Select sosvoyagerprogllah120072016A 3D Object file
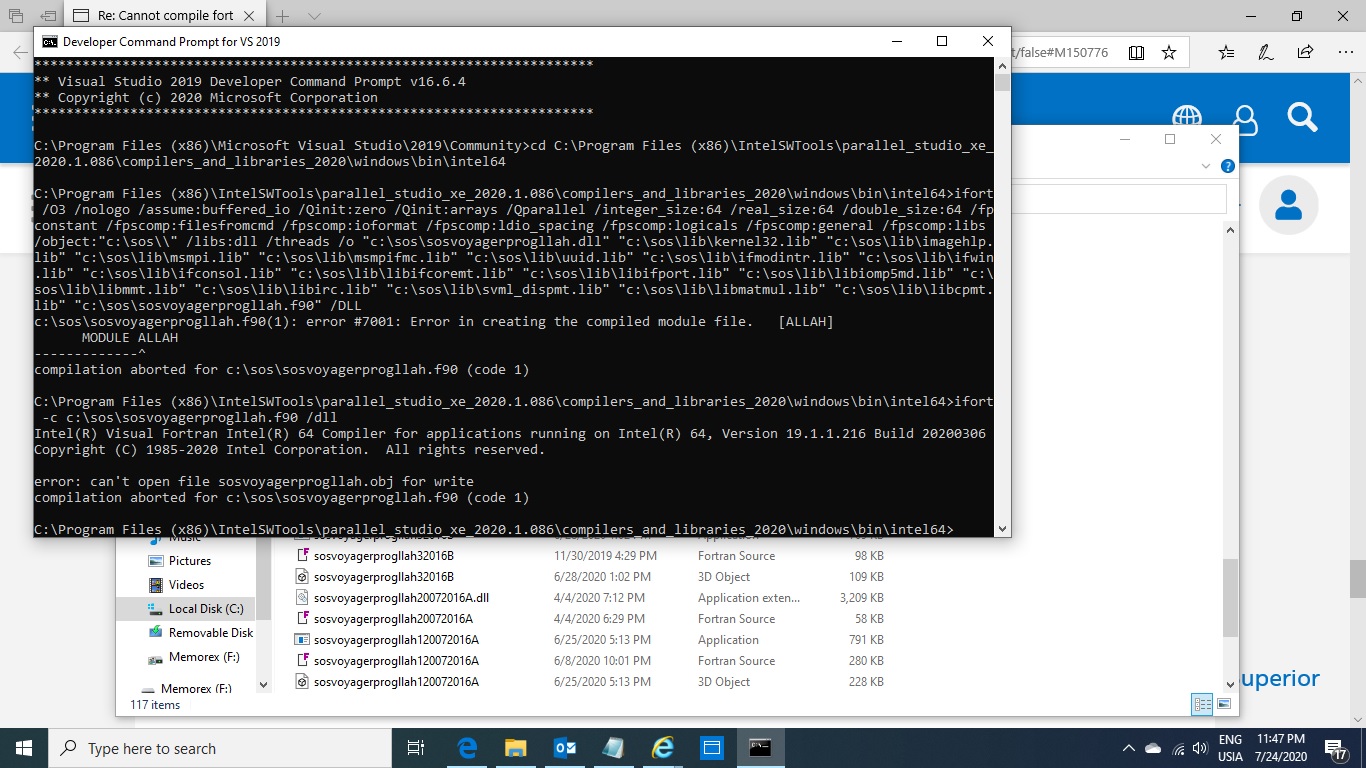Image resolution: width=1366 pixels, height=768 pixels. 396,682
